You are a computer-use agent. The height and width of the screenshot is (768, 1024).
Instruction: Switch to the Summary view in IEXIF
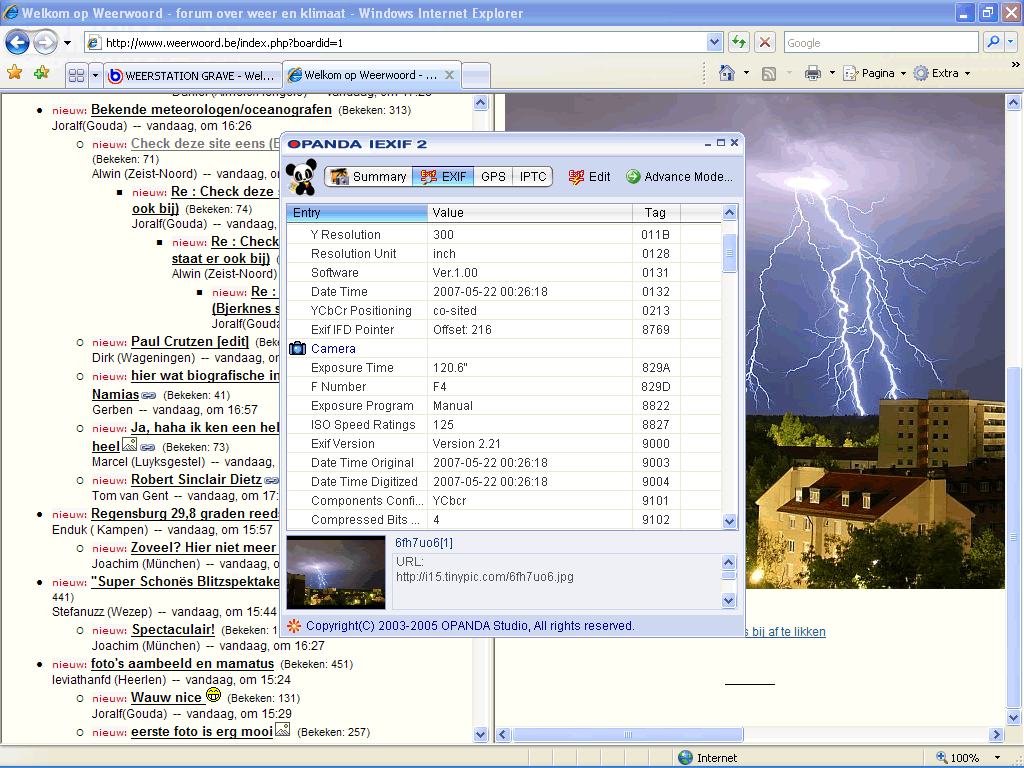point(369,176)
